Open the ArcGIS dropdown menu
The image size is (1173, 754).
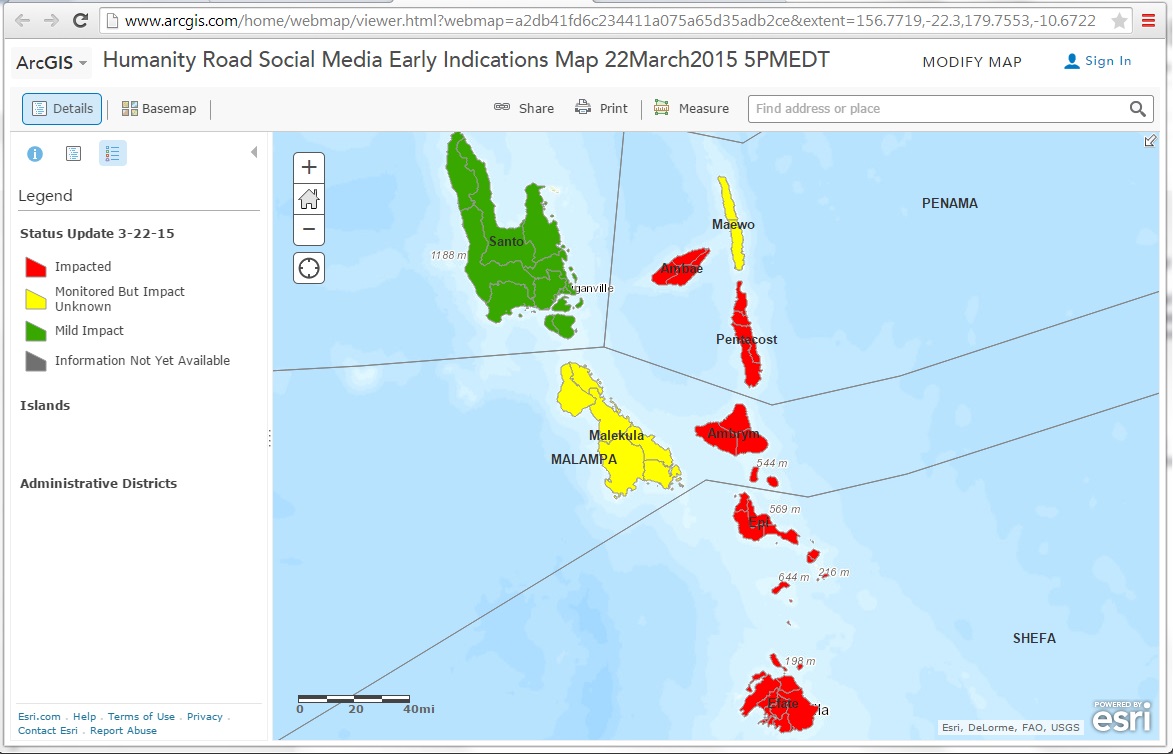coord(52,63)
